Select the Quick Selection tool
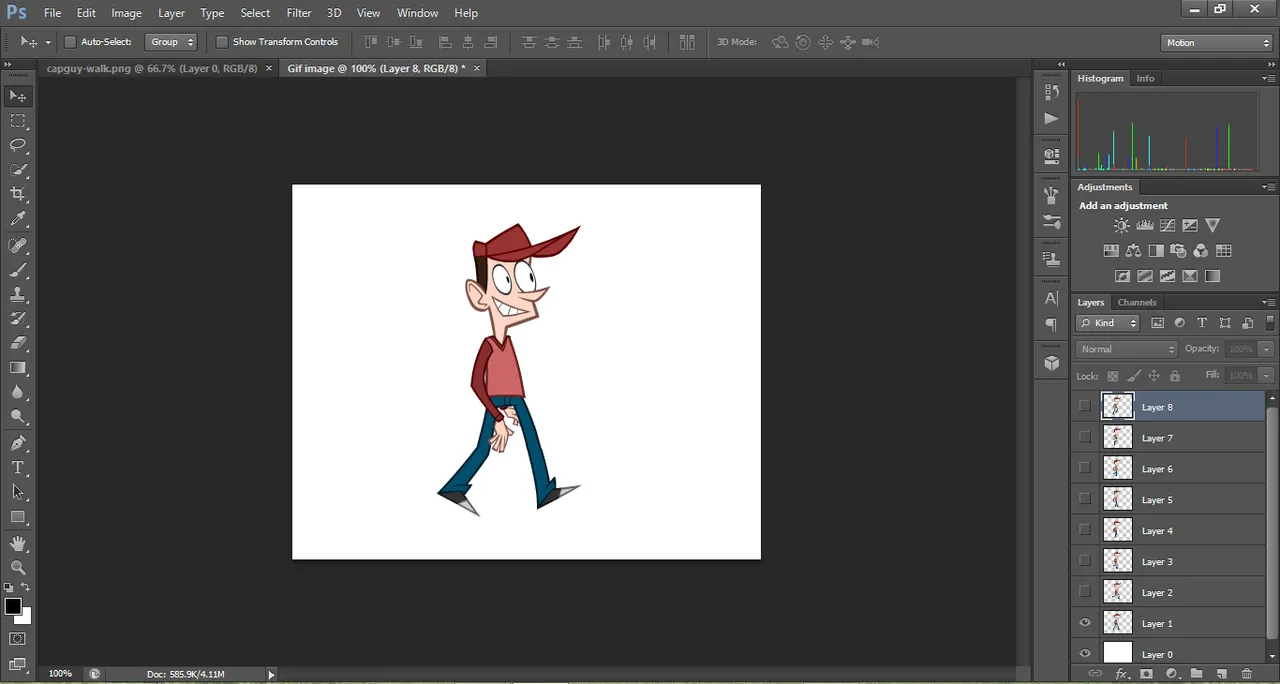This screenshot has width=1280, height=684. [18, 170]
